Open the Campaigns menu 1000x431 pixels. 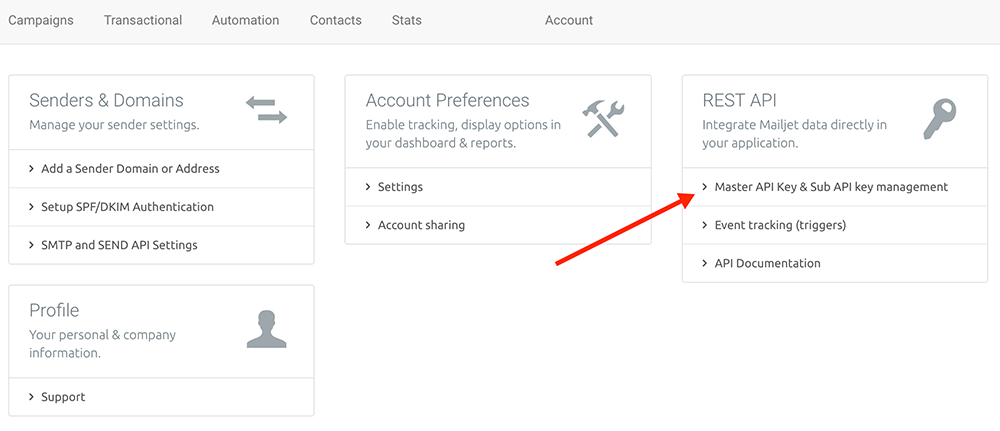(x=41, y=20)
